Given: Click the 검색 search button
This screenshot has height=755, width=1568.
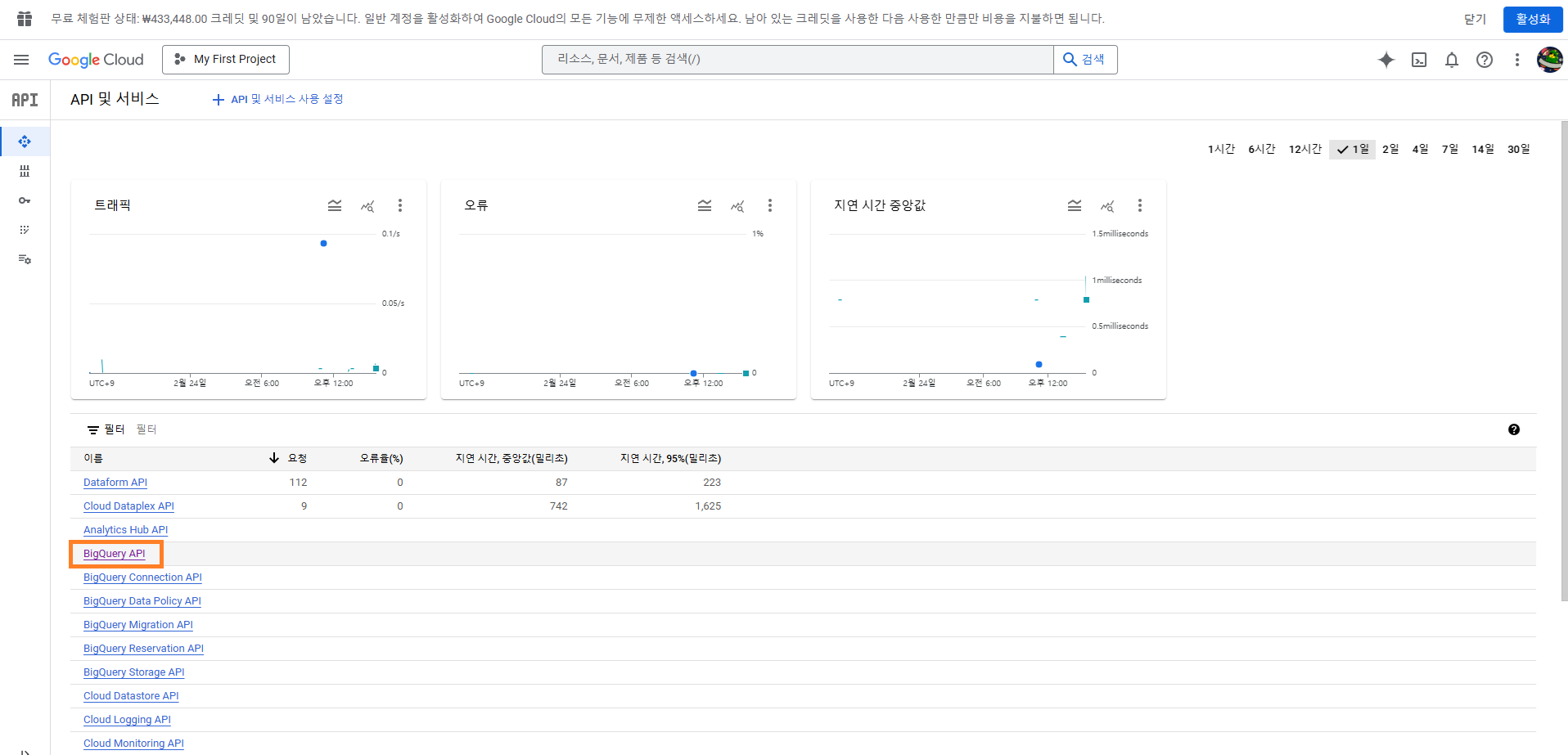Looking at the screenshot, I should [x=1085, y=60].
